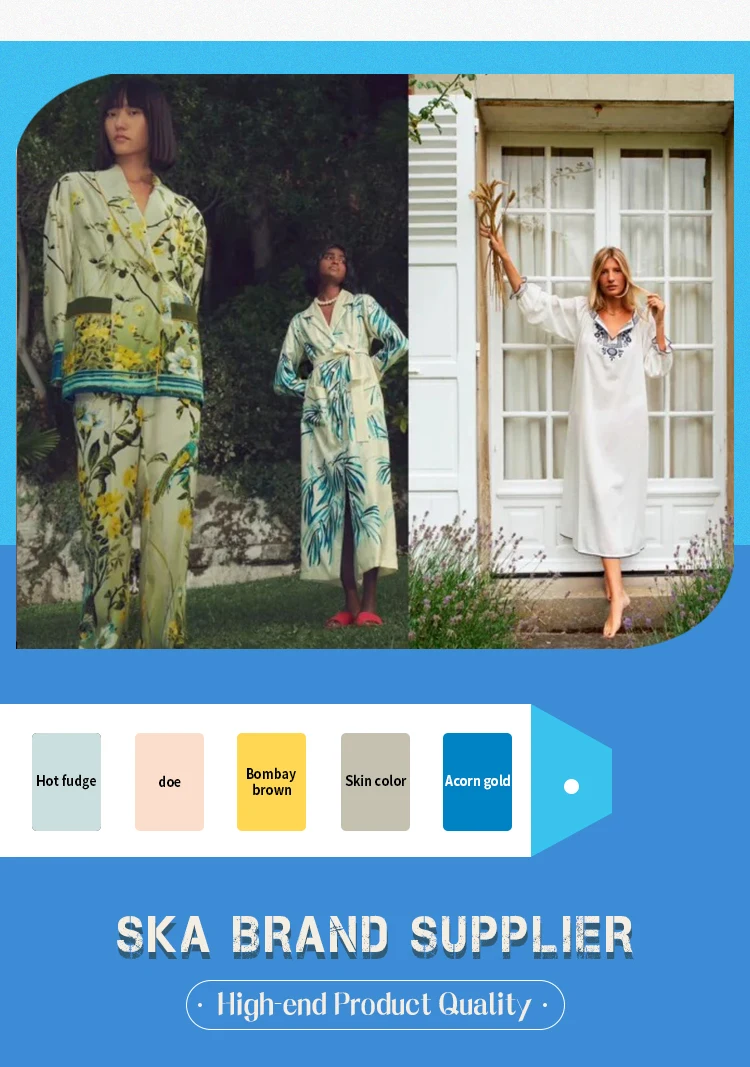Open the white dress model photo

(571, 361)
